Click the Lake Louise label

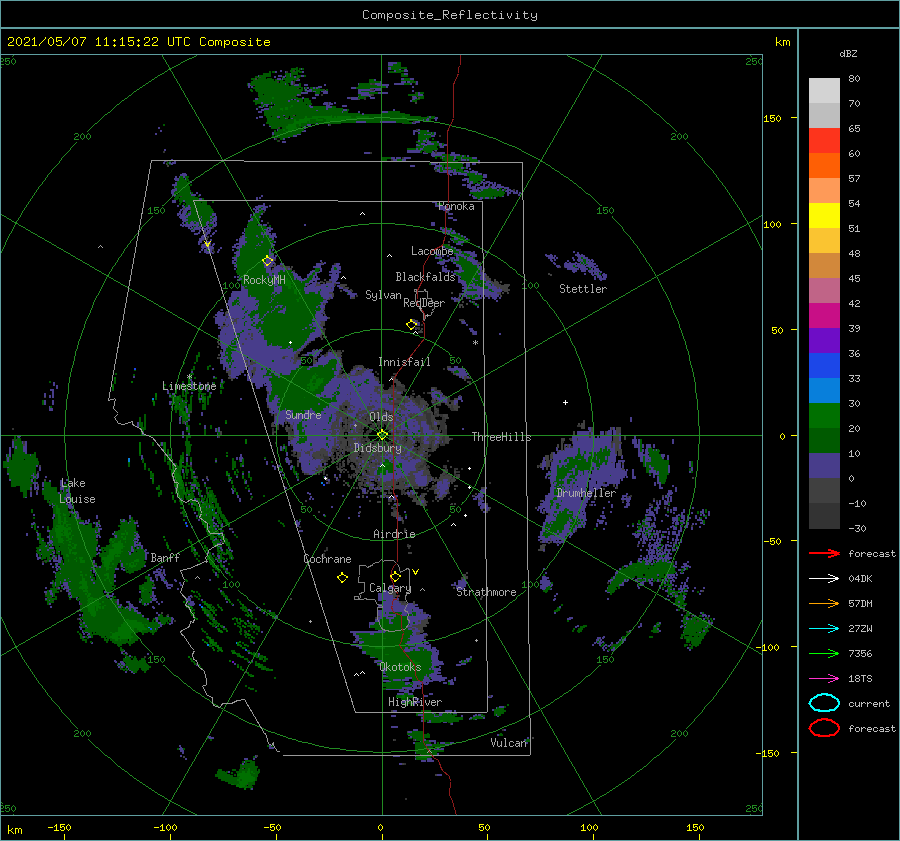[x=77, y=491]
